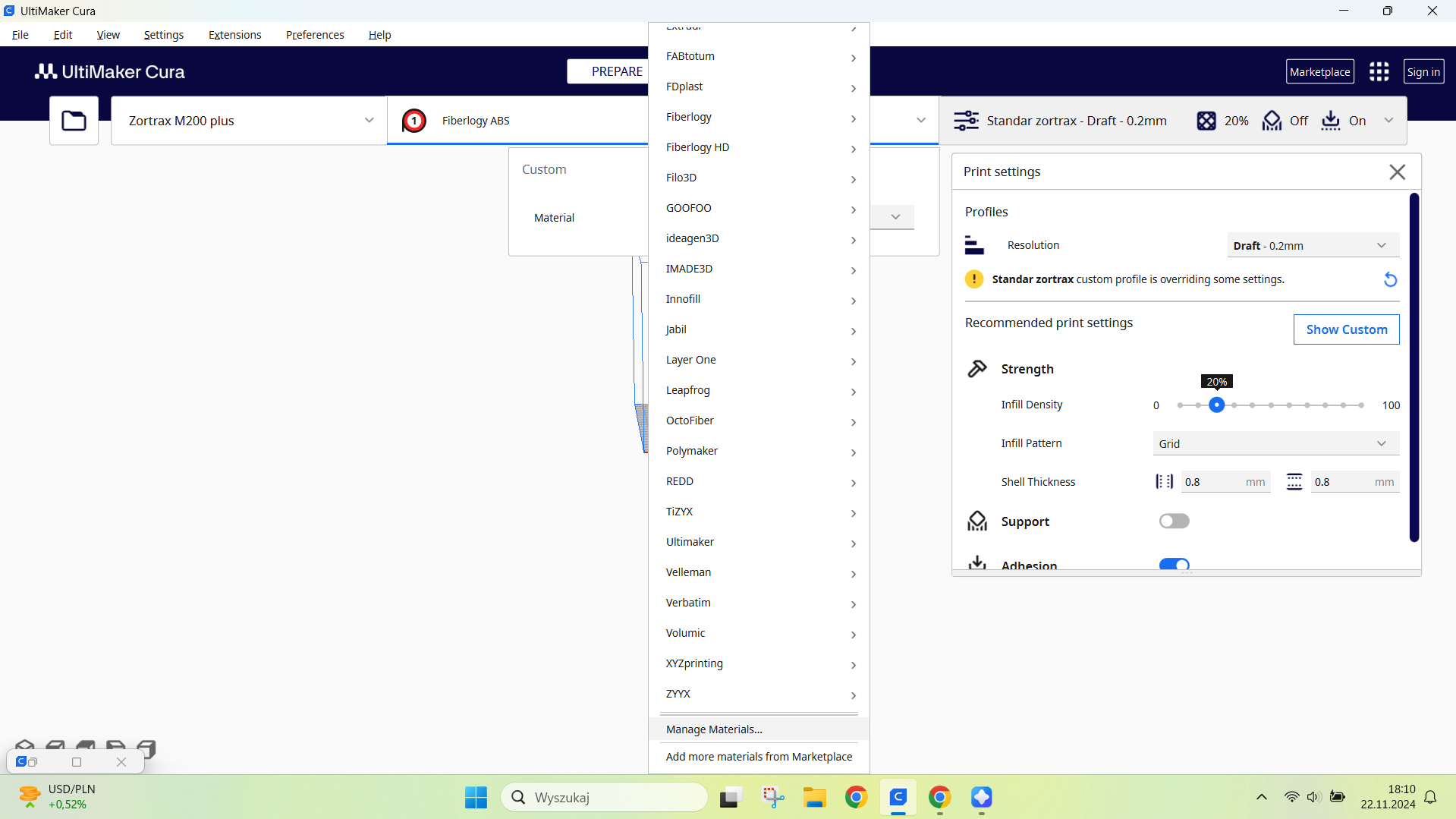
Task: Open file using the folder icon
Action: pos(74,121)
